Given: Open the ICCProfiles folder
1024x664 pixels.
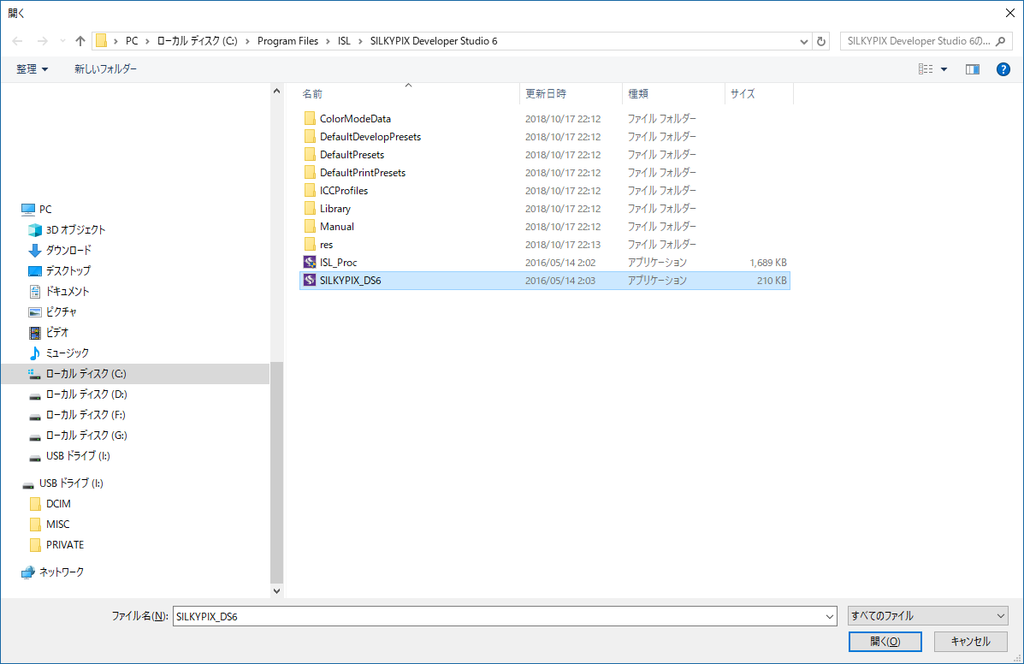Looking at the screenshot, I should 545,191.
